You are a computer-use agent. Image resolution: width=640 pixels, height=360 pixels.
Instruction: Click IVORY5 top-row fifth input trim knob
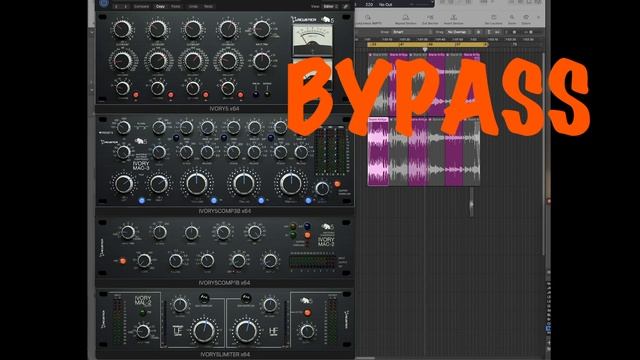(x=261, y=29)
